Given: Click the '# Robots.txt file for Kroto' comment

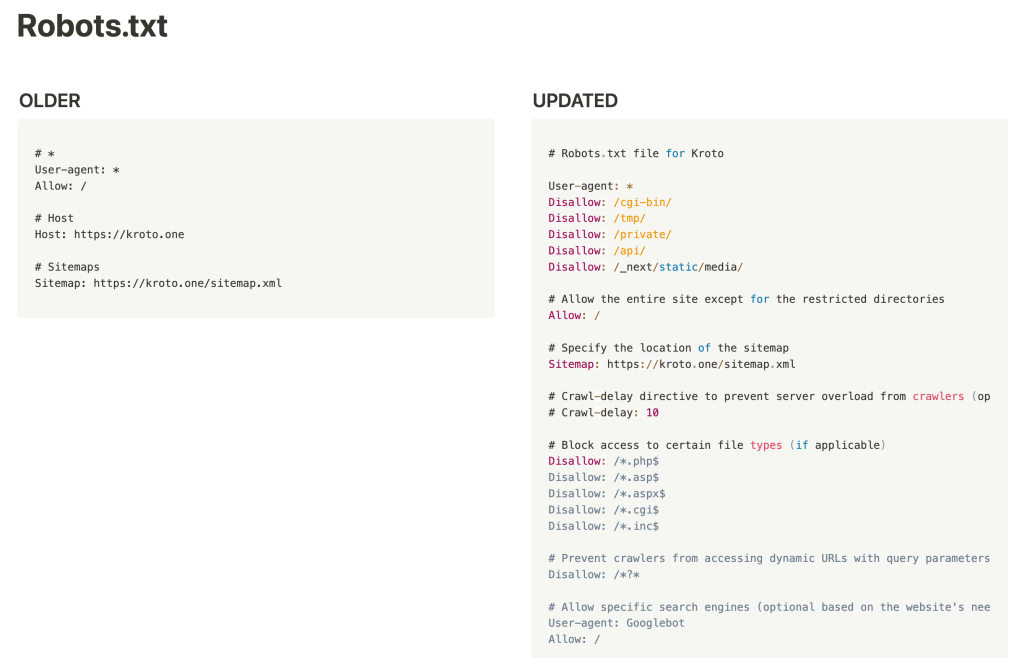Looking at the screenshot, I should pos(635,154).
